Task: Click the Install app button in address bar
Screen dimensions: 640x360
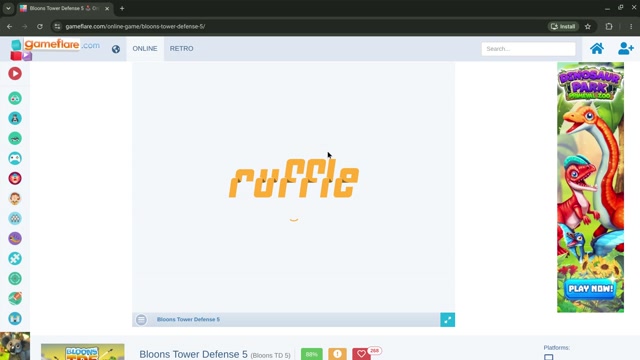Action: [x=563, y=27]
